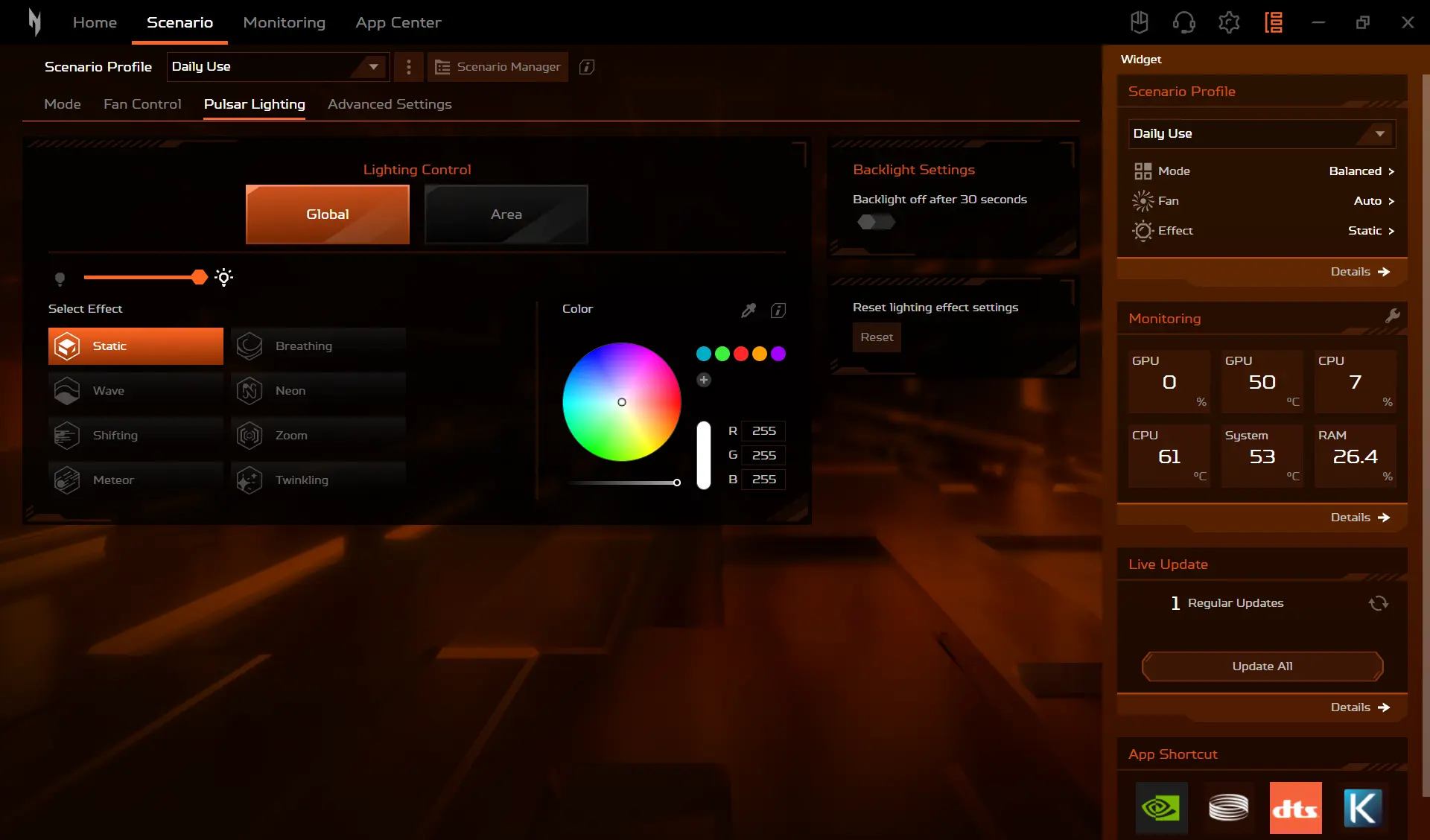
Task: Switch to the Mode sub-tab
Action: [x=63, y=104]
